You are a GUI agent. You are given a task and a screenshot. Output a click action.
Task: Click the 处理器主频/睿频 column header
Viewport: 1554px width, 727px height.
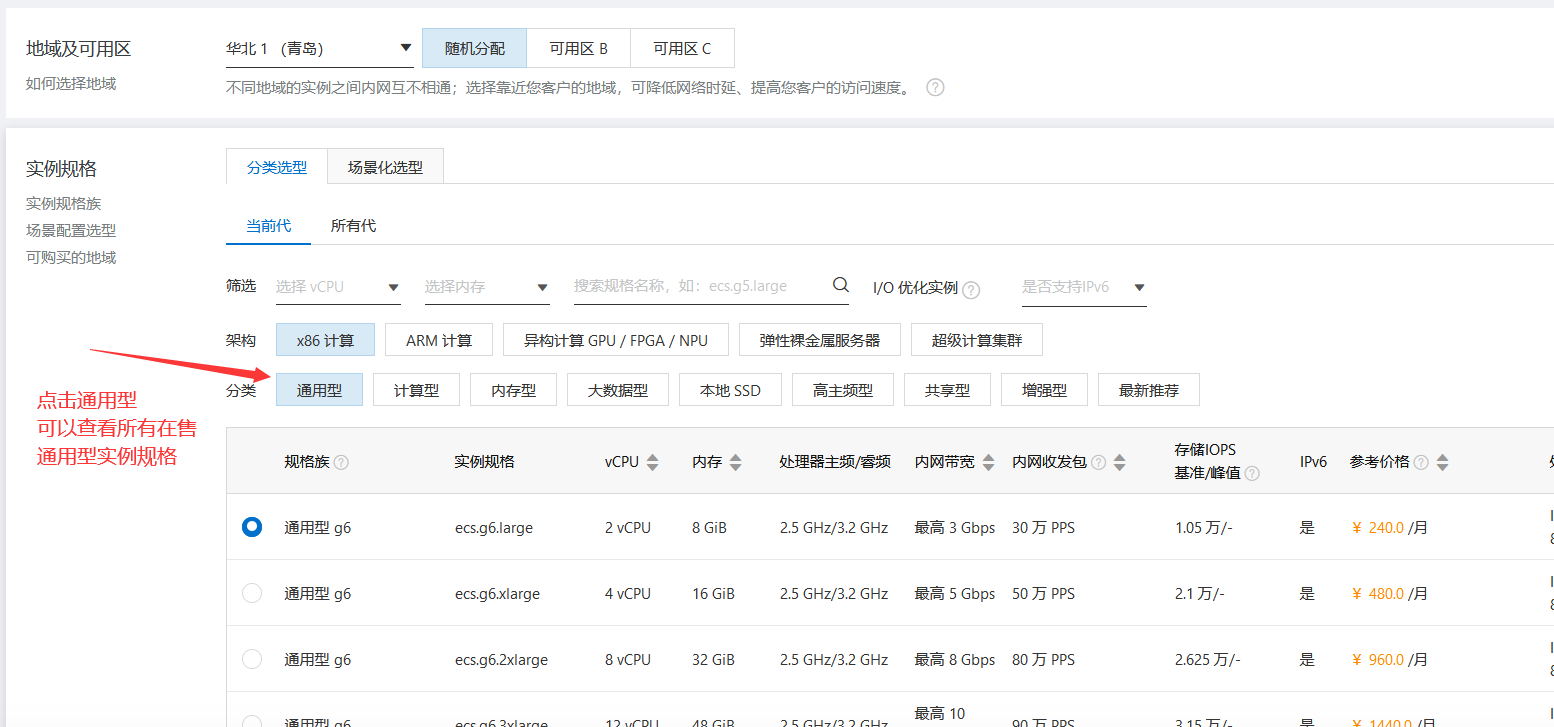tap(837, 462)
